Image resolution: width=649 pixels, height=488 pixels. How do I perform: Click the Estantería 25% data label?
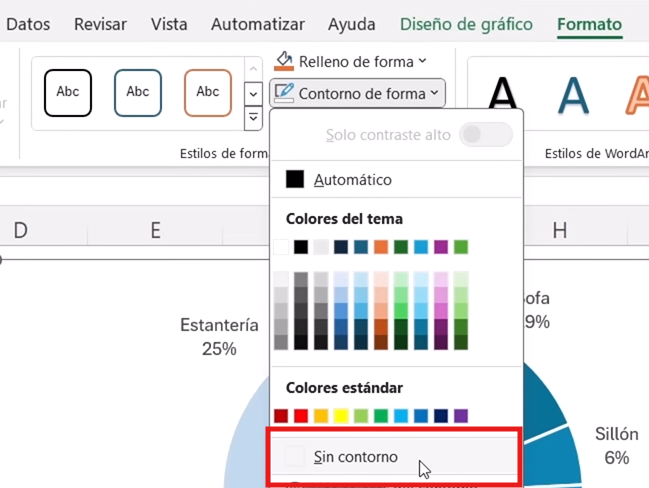[x=219, y=337]
